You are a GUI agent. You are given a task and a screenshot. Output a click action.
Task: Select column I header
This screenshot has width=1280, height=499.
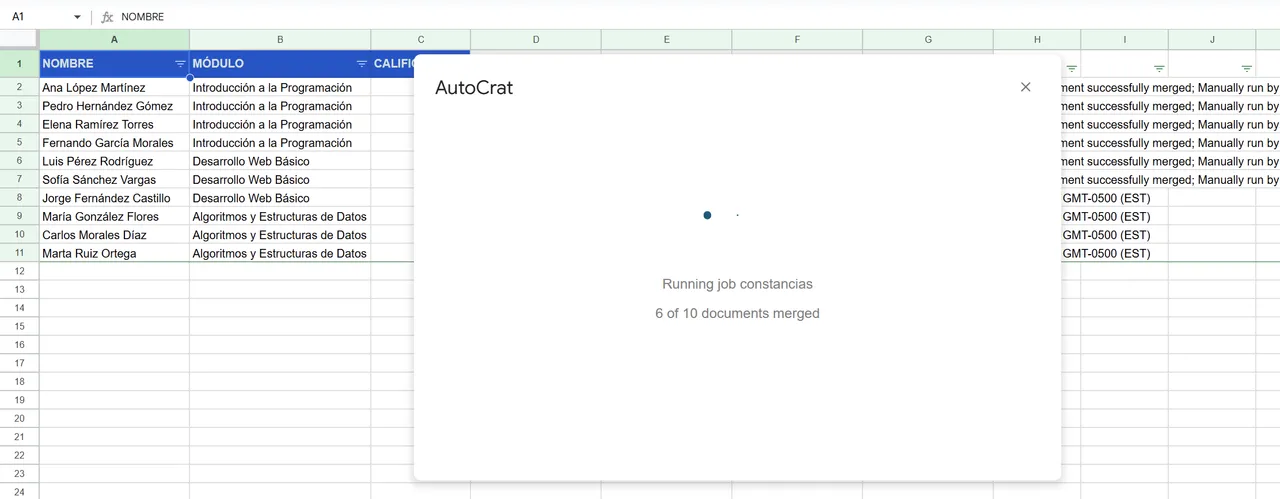[x=1124, y=39]
